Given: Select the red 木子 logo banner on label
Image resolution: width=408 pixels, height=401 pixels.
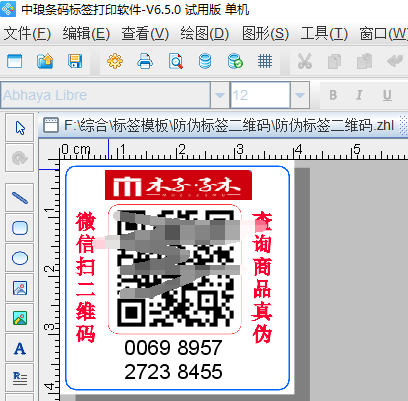Looking at the screenshot, I should (178, 185).
